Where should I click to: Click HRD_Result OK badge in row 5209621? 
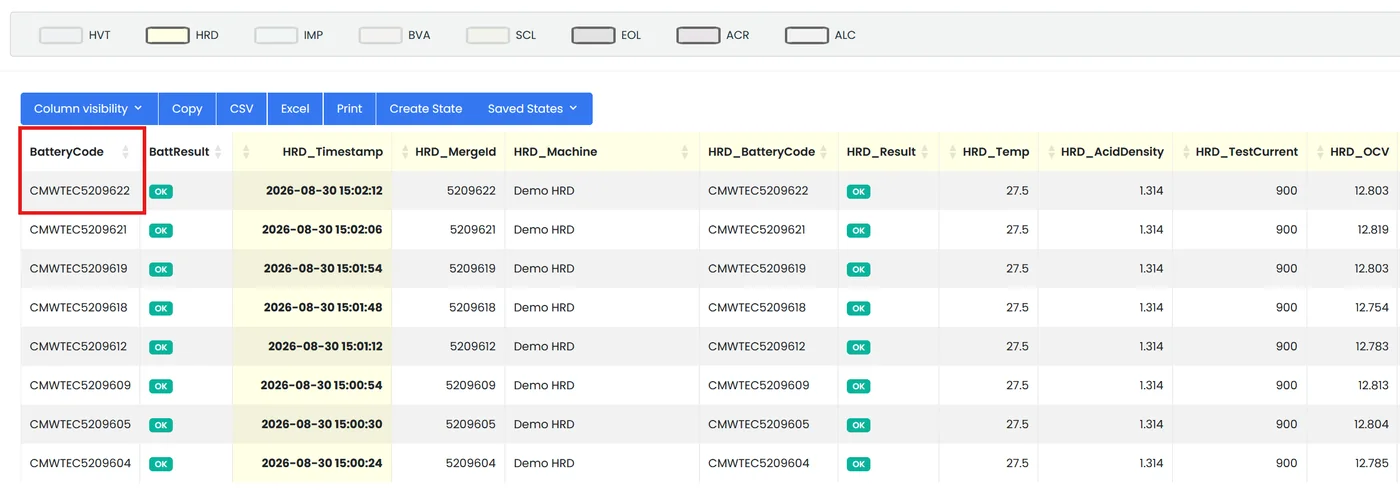click(858, 230)
